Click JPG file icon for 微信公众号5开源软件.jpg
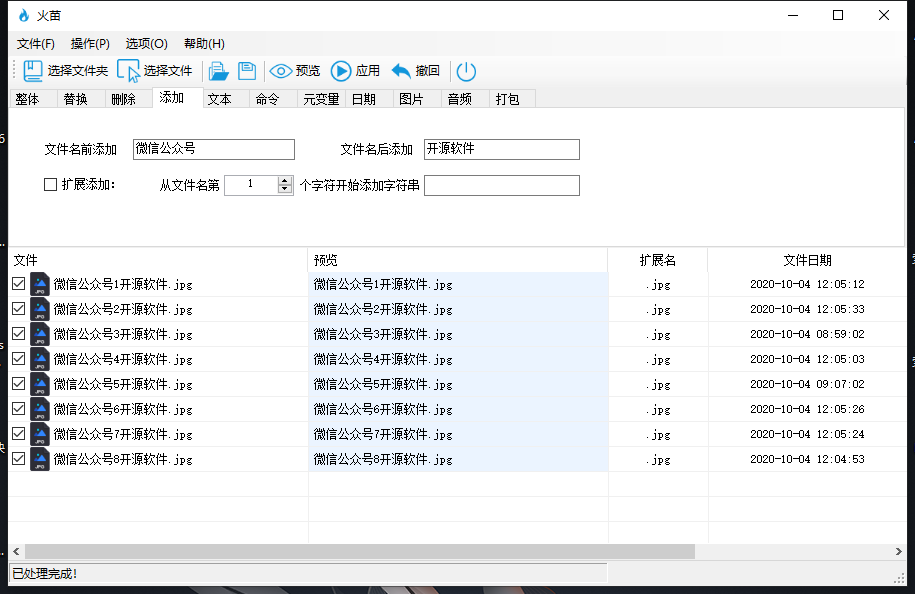Image resolution: width=915 pixels, height=594 pixels. pyautogui.click(x=40, y=385)
